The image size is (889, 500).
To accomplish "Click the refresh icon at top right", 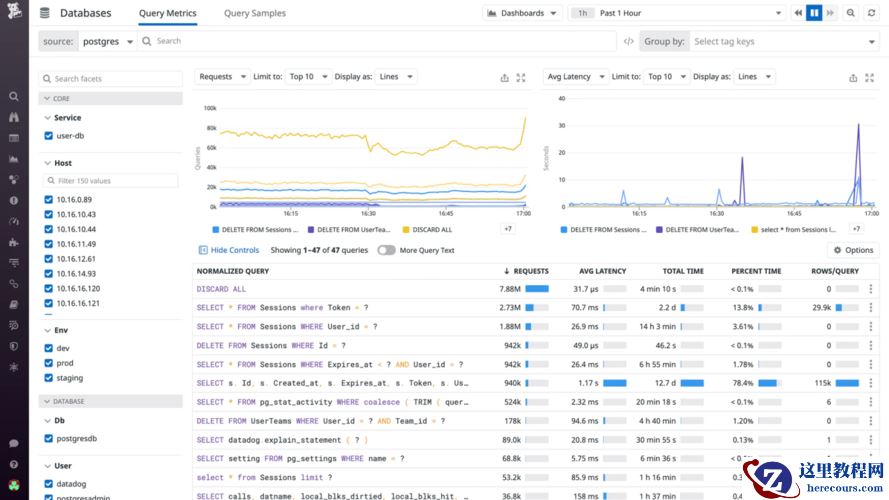I will pos(873,13).
